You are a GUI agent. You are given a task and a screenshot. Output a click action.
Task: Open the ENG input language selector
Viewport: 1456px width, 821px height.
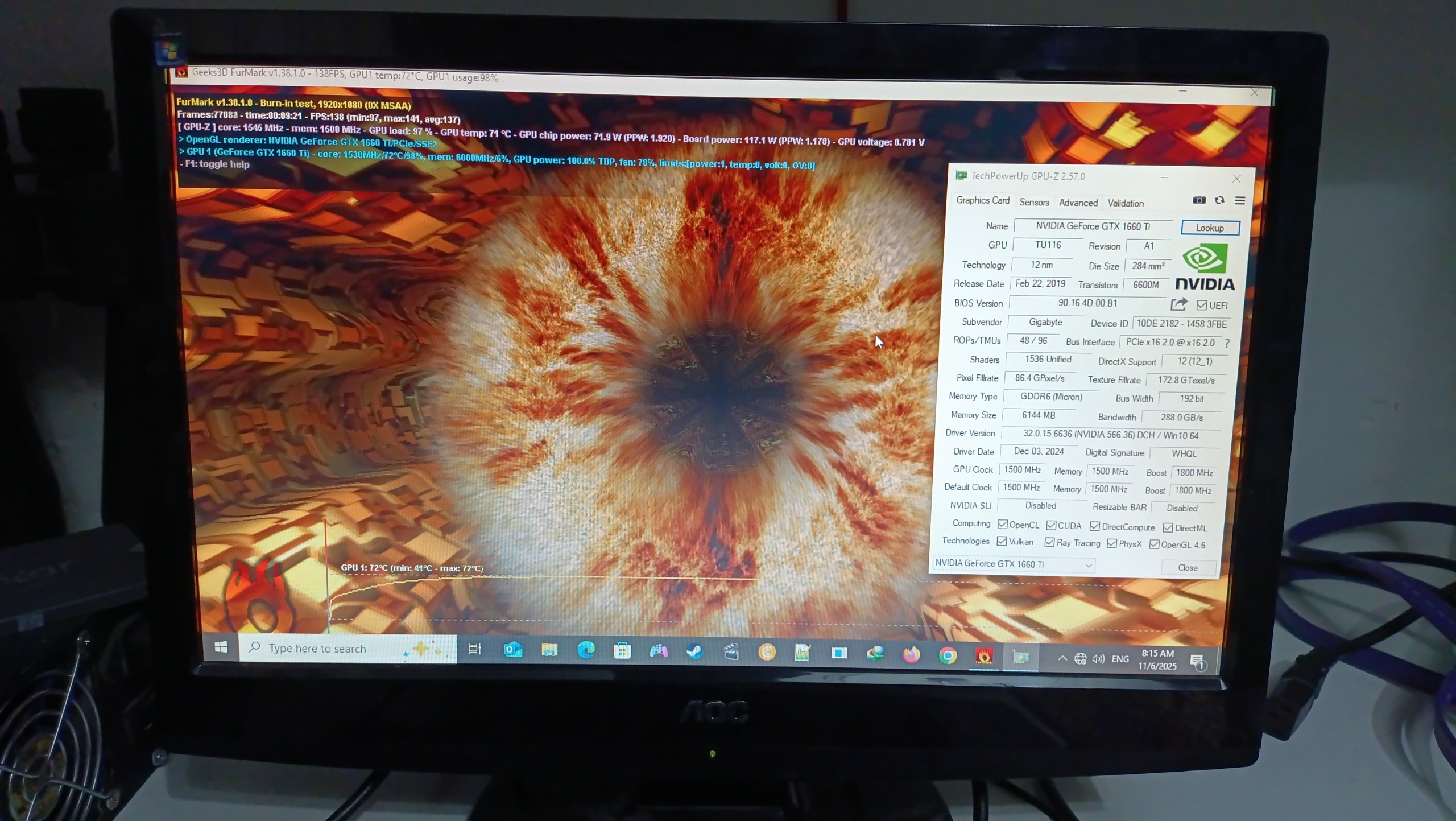point(1120,659)
